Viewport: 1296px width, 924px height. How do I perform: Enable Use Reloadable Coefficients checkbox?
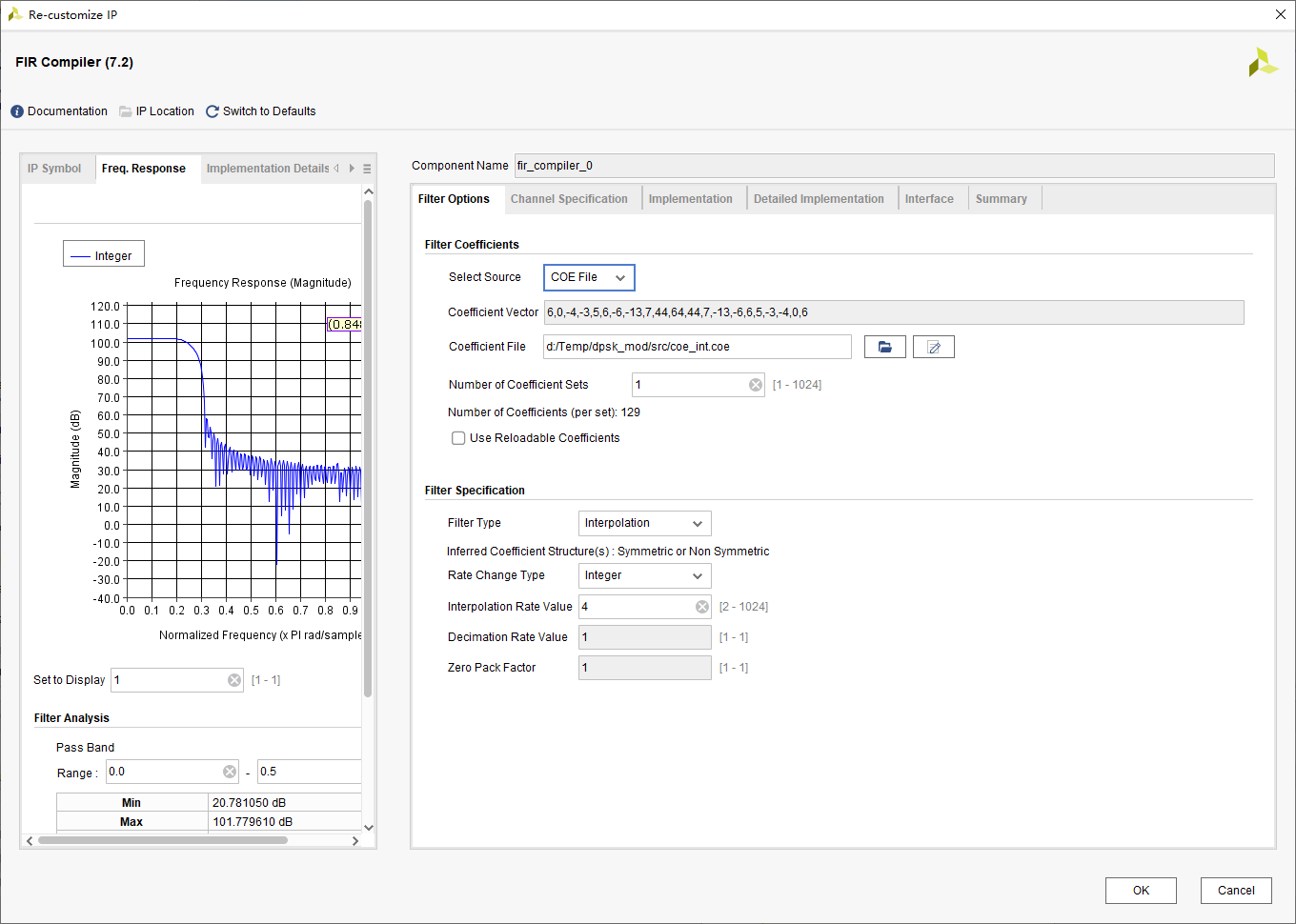458,438
